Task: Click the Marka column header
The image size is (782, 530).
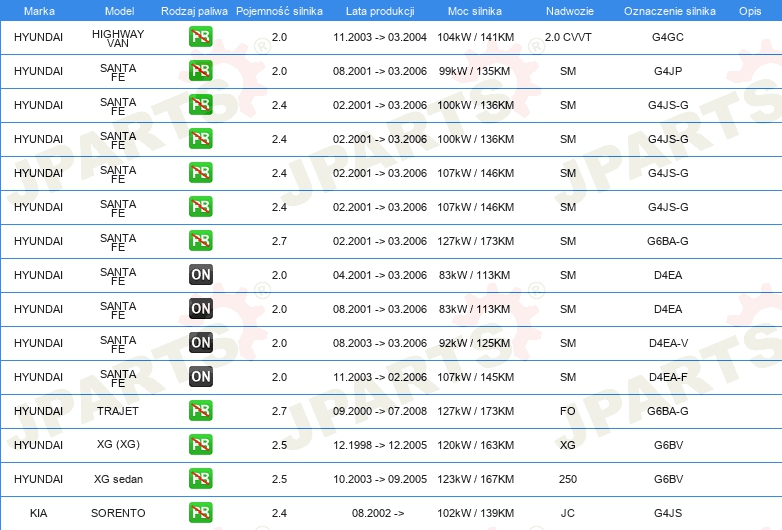Action: tap(39, 10)
